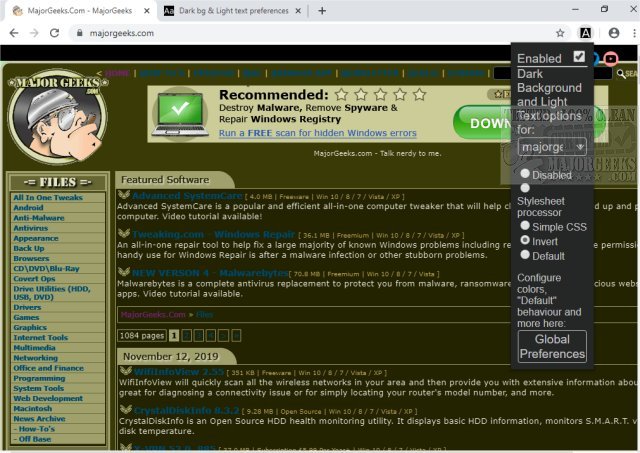Click the first rating star in Recommended banner
This screenshot has height=453, width=640.
click(x=341, y=95)
